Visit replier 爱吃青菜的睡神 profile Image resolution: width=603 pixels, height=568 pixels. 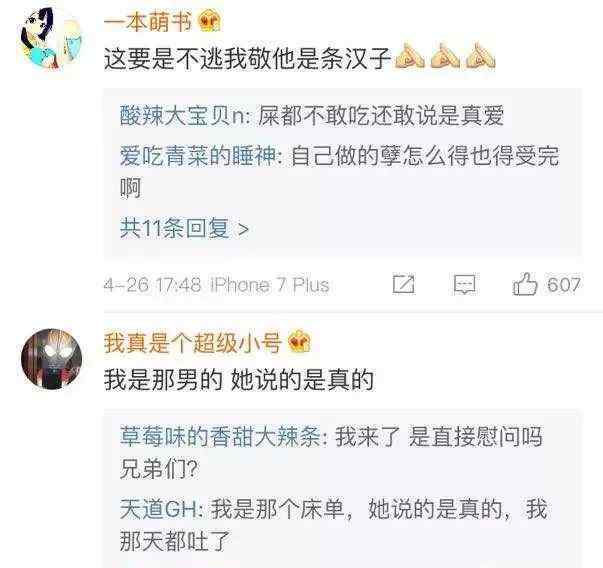pyautogui.click(x=198, y=157)
